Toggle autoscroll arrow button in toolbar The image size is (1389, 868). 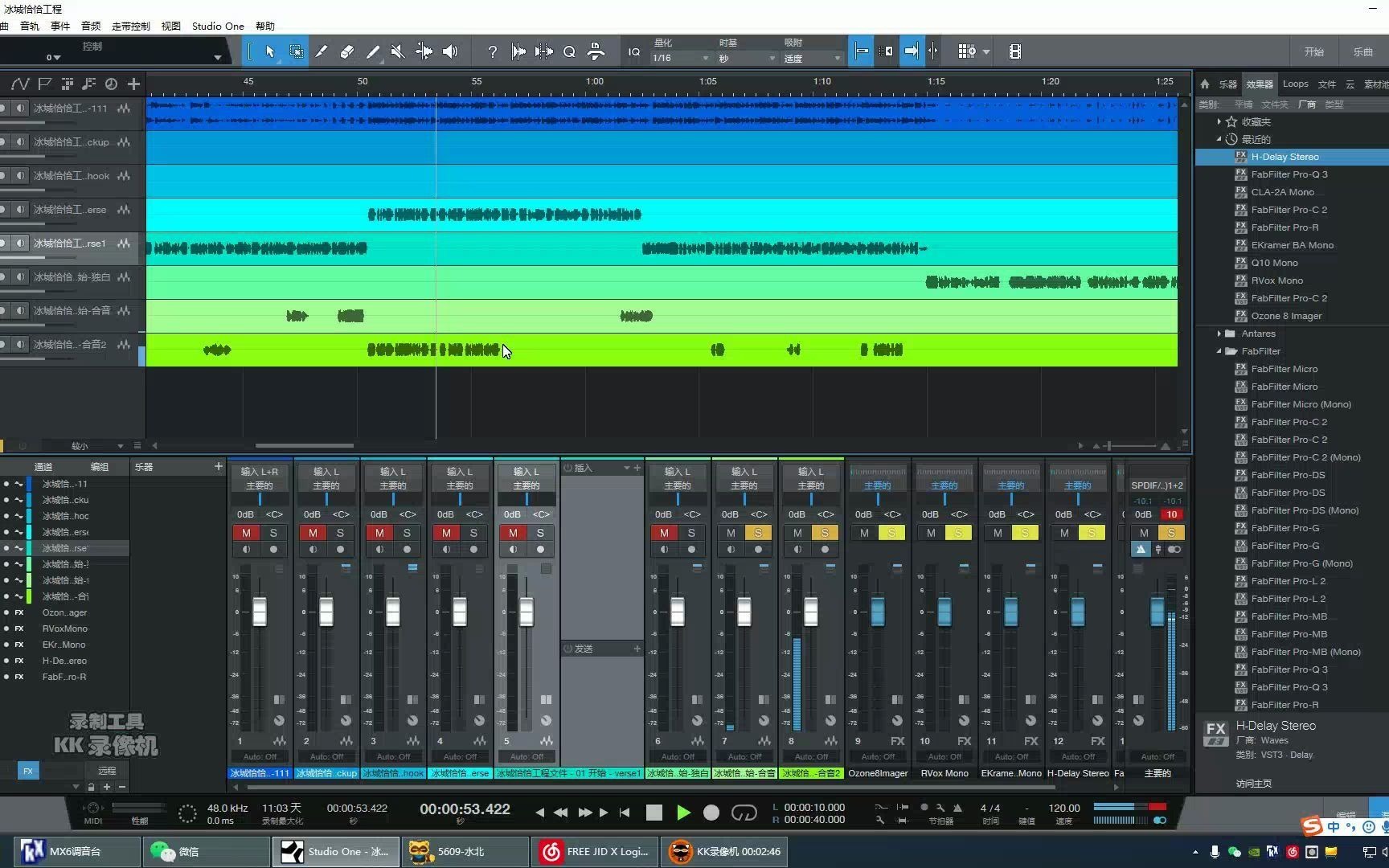911,51
